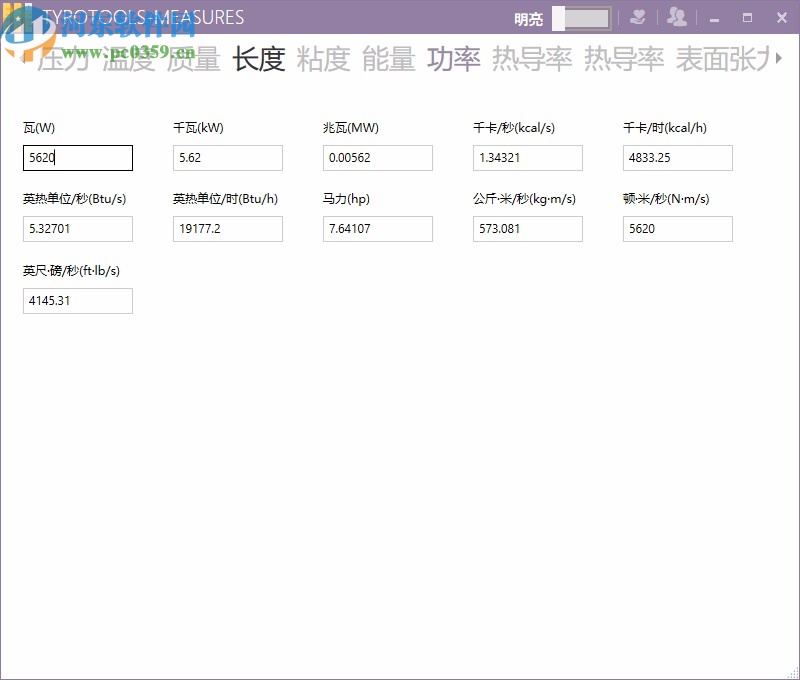
Task: Click the 马力(hp) input box
Action: 377,229
